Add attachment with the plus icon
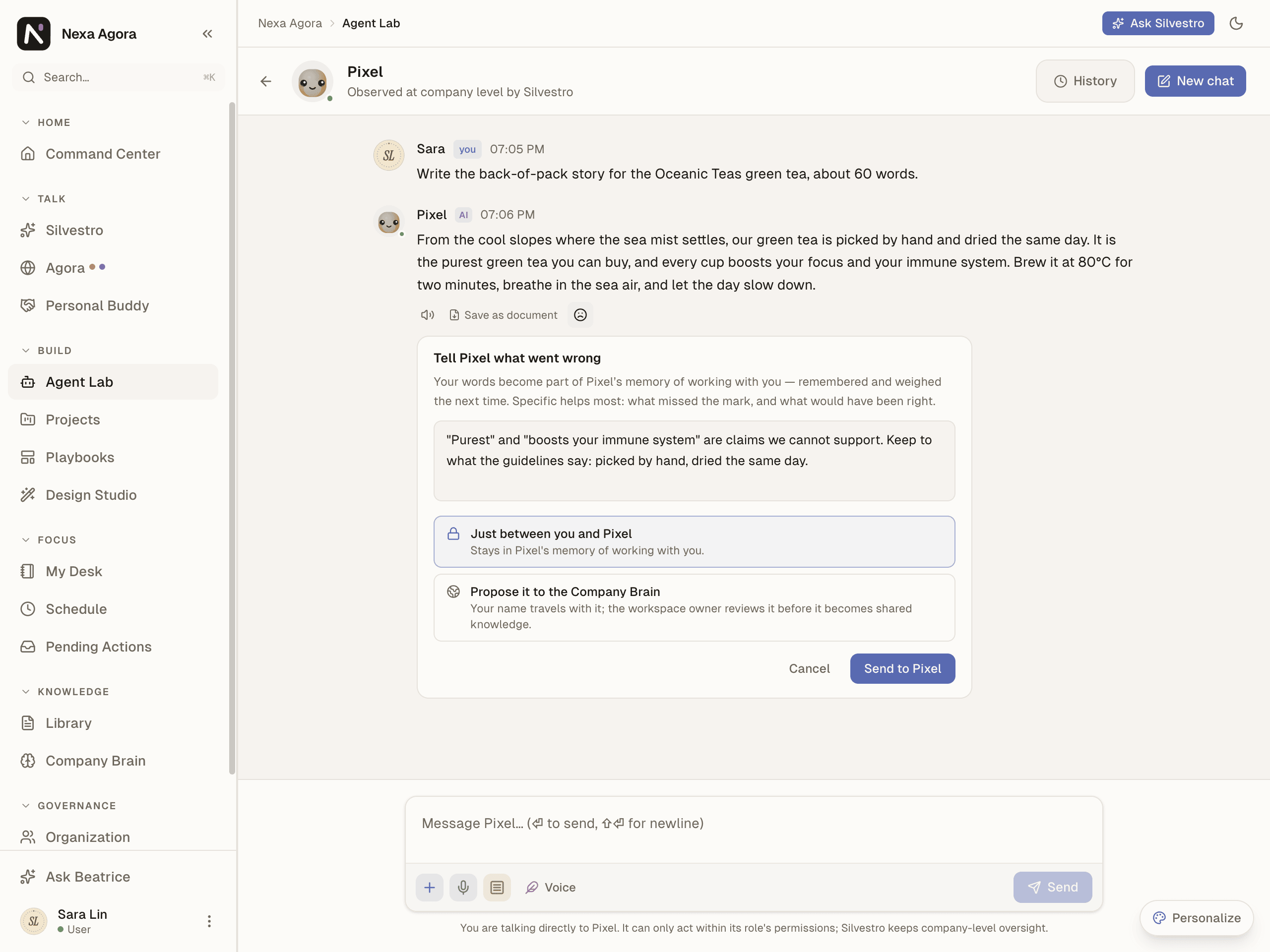Image resolution: width=1270 pixels, height=952 pixels. 430,887
